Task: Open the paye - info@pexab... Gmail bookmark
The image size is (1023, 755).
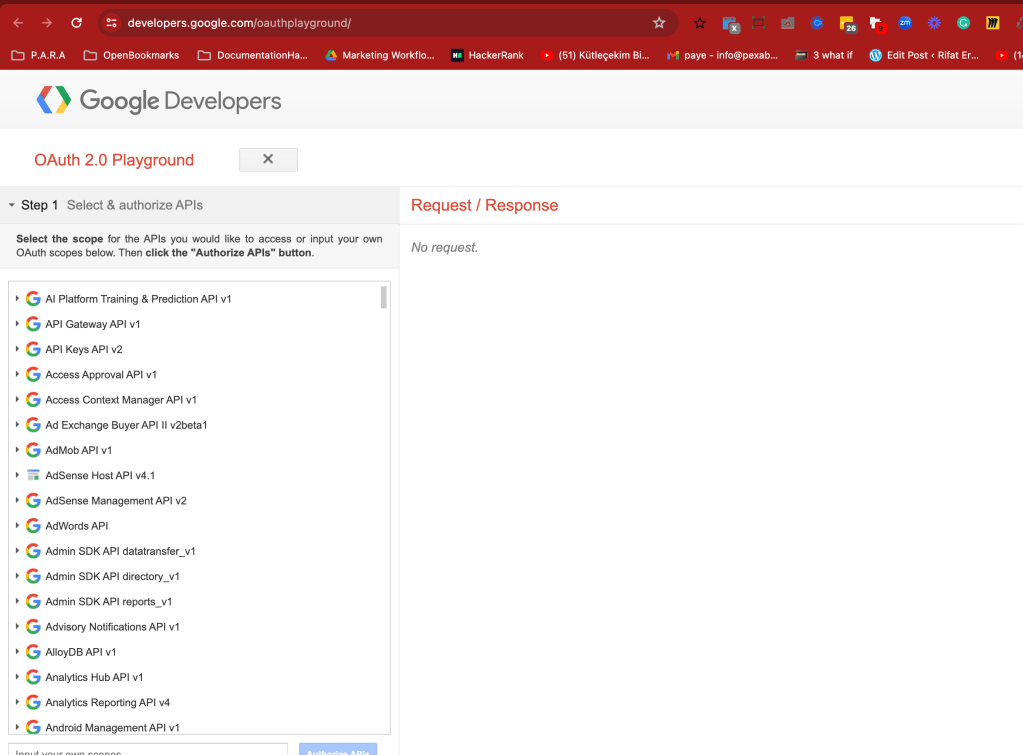Action: (722, 55)
